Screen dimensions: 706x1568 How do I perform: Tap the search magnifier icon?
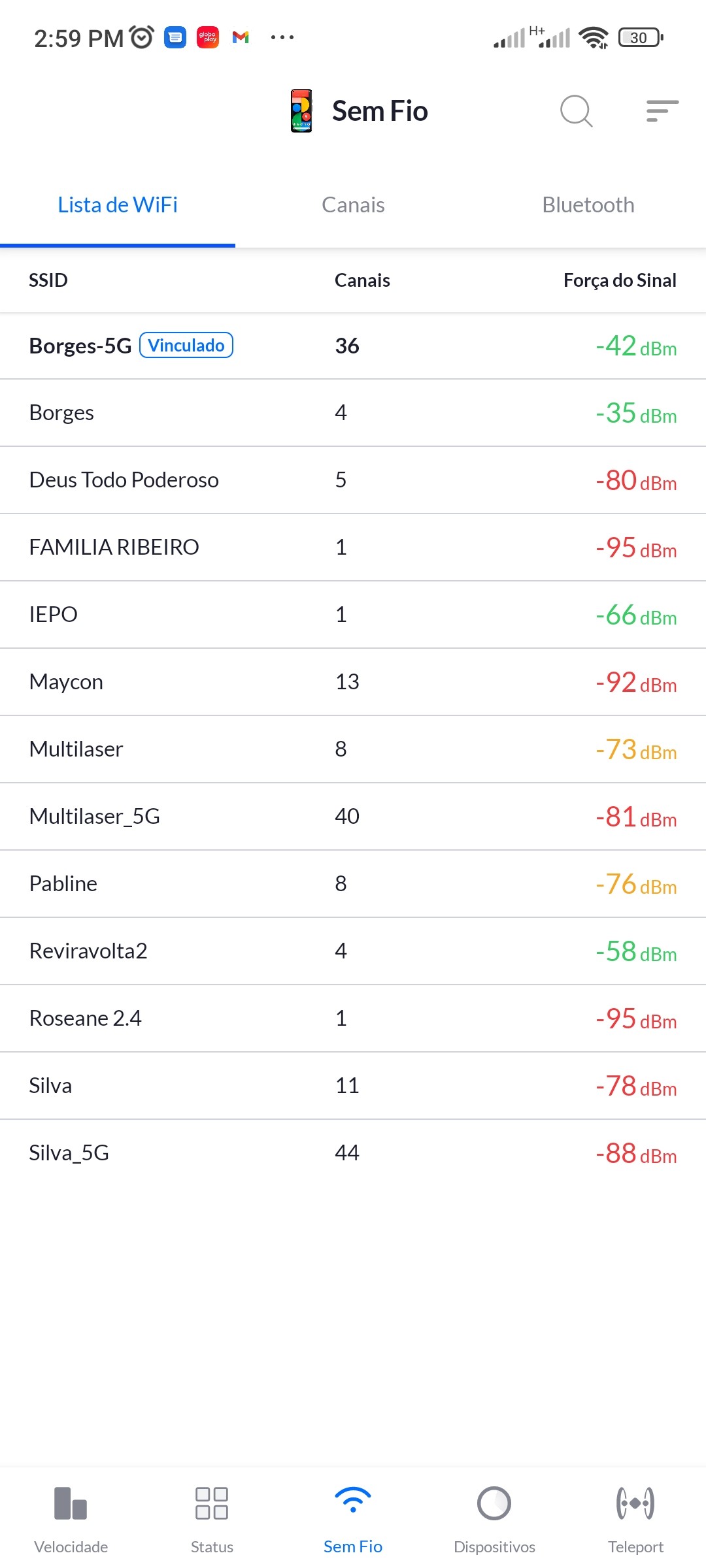click(576, 111)
